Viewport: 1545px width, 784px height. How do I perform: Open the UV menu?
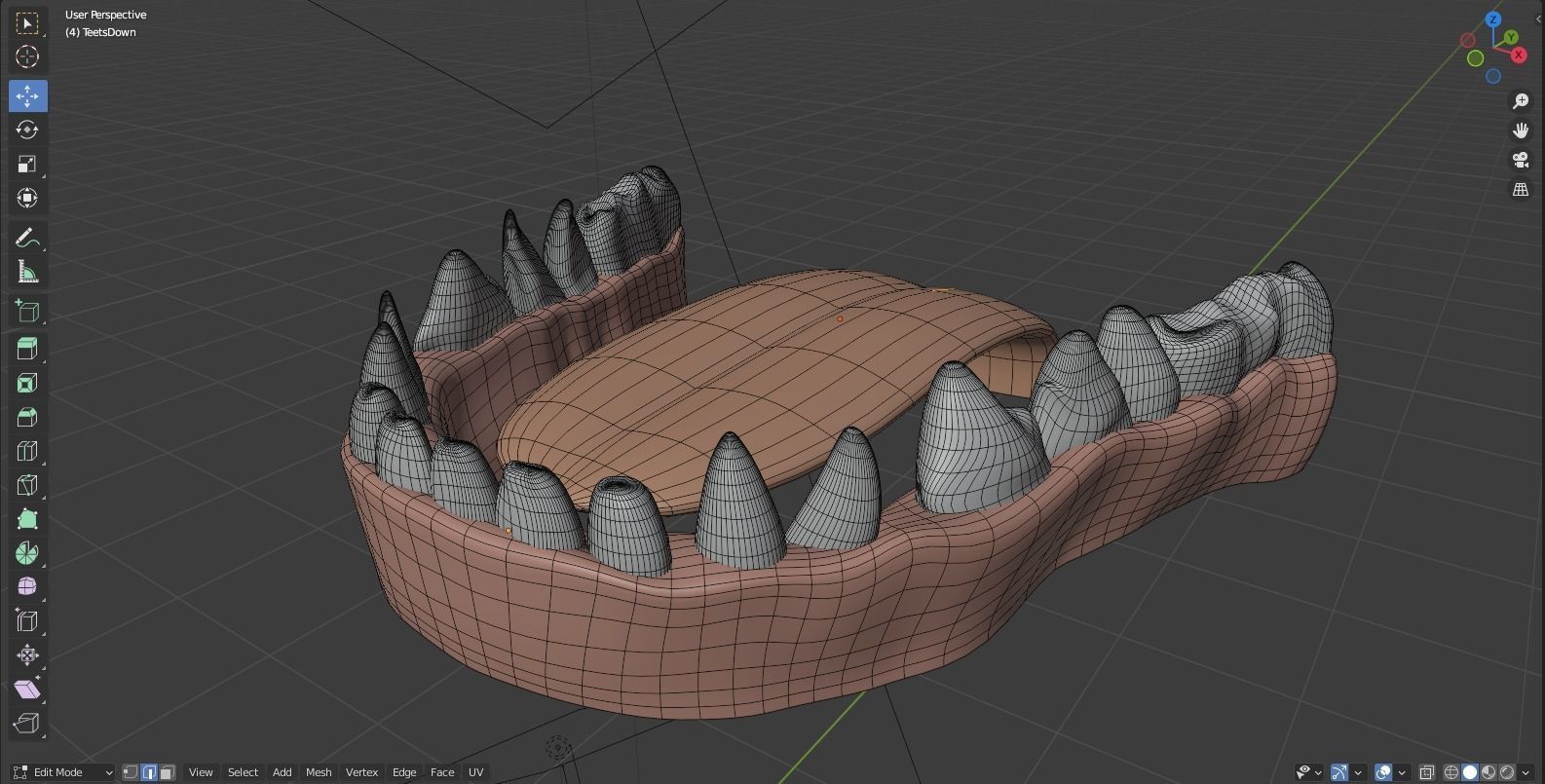coord(475,772)
